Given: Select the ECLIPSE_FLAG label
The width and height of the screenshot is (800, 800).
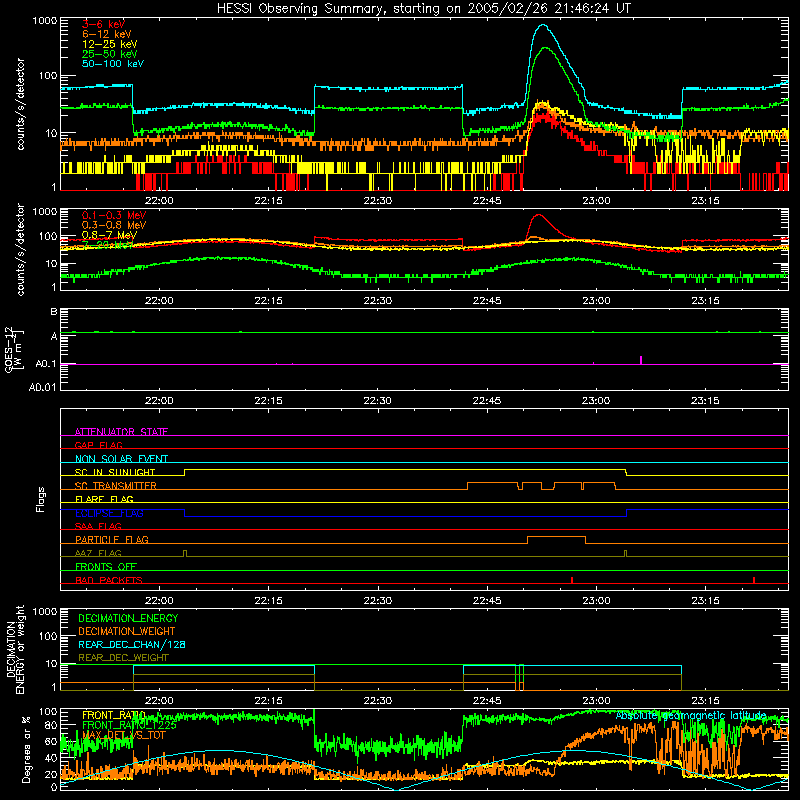Looking at the screenshot, I should pyautogui.click(x=109, y=513).
